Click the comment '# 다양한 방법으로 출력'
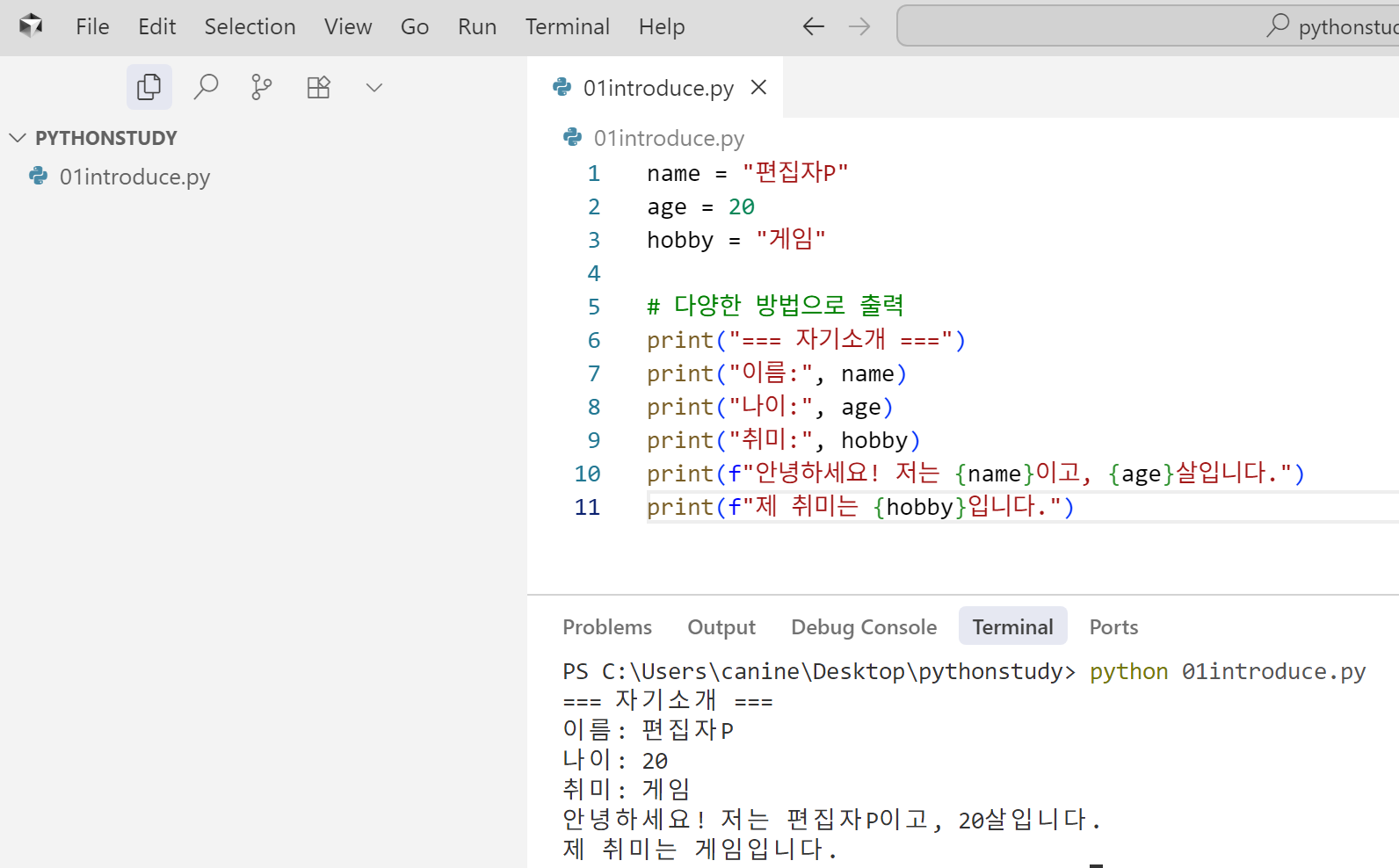 (775, 306)
